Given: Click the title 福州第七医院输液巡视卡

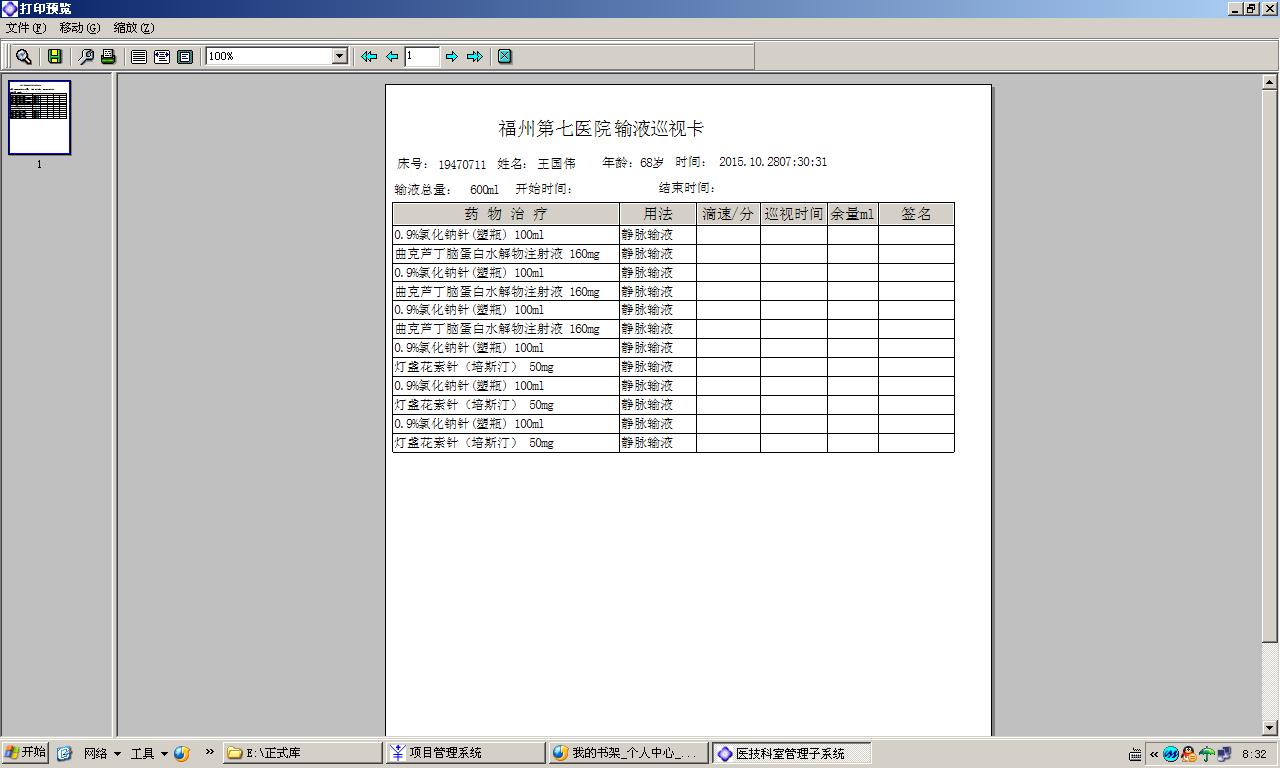Looking at the screenshot, I should 601,128.
